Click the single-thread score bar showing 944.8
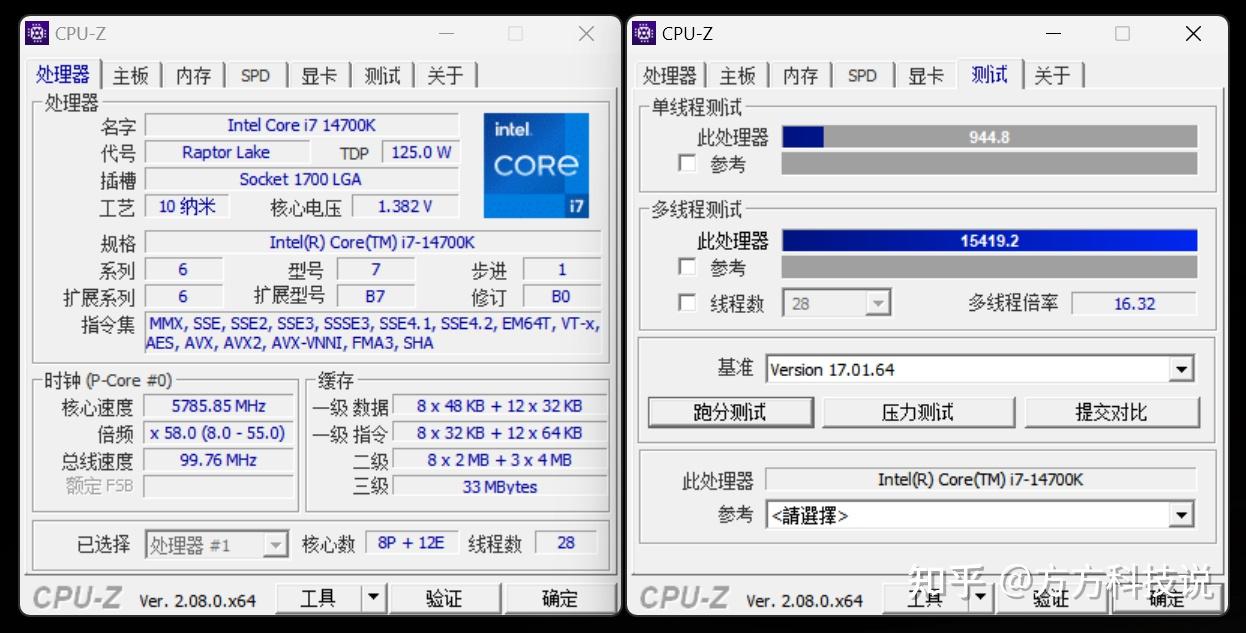Image resolution: width=1246 pixels, height=633 pixels. pos(989,137)
